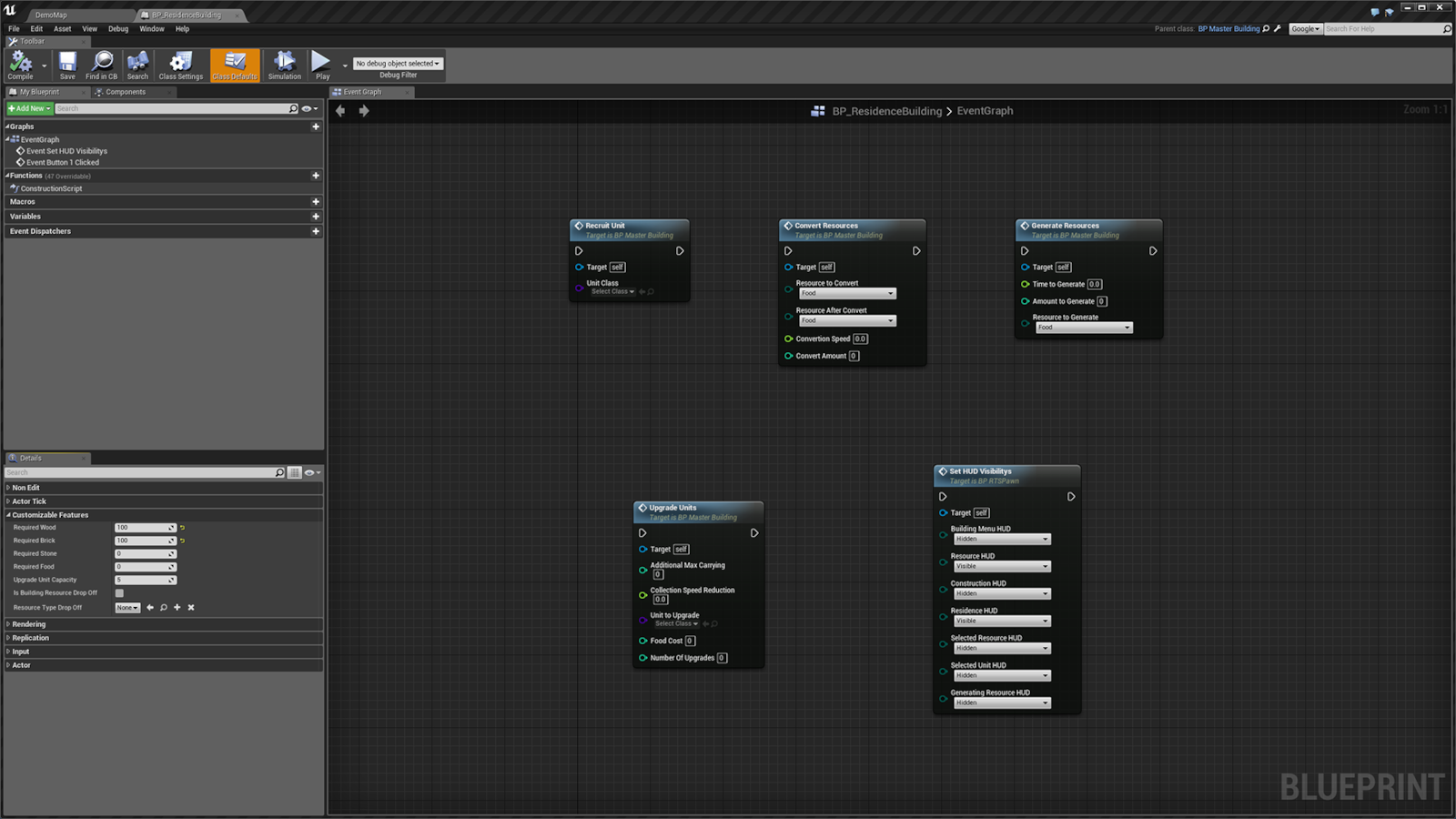The width and height of the screenshot is (1456, 819).
Task: Toggle view options eye in Details panel
Action: pyautogui.click(x=308, y=472)
